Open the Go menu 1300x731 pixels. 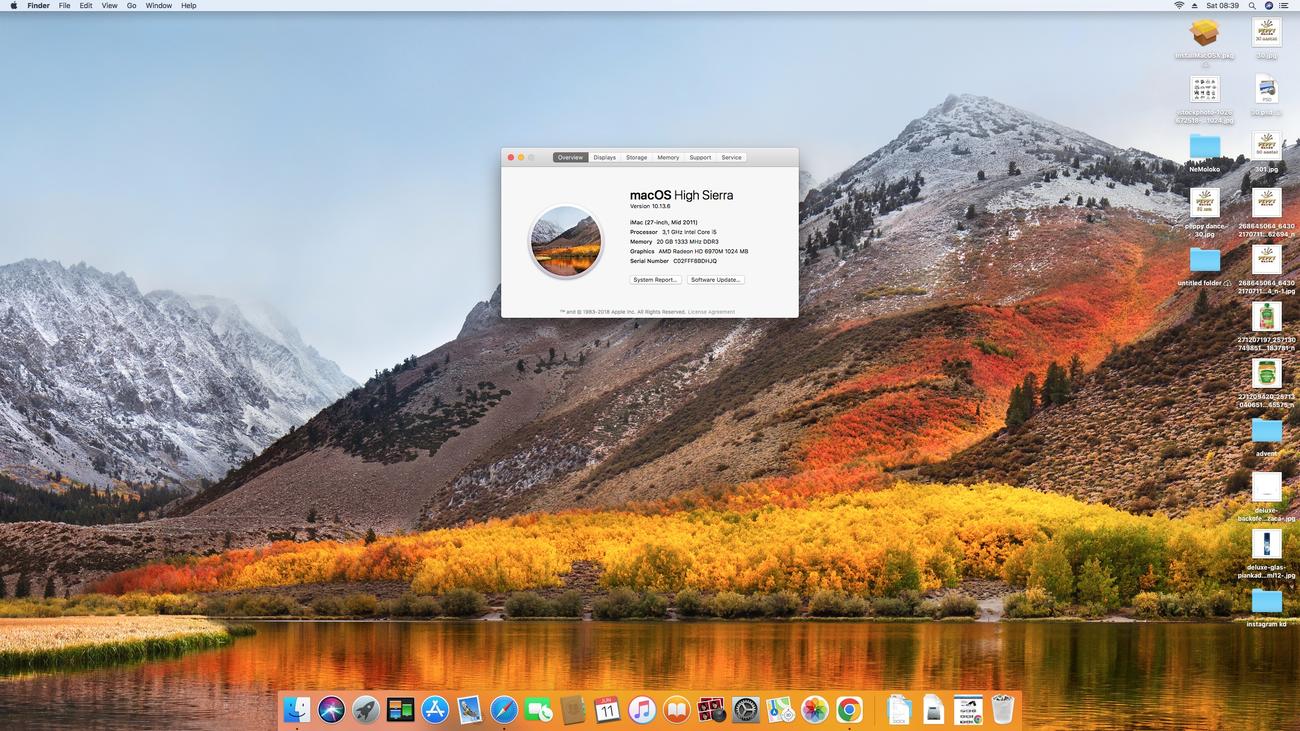tap(131, 6)
